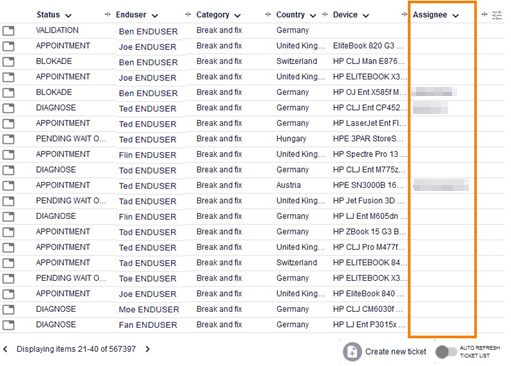This screenshot has width=511, height=366.
Task: Select the Toe ENDUSER ticket row
Action: [204, 279]
